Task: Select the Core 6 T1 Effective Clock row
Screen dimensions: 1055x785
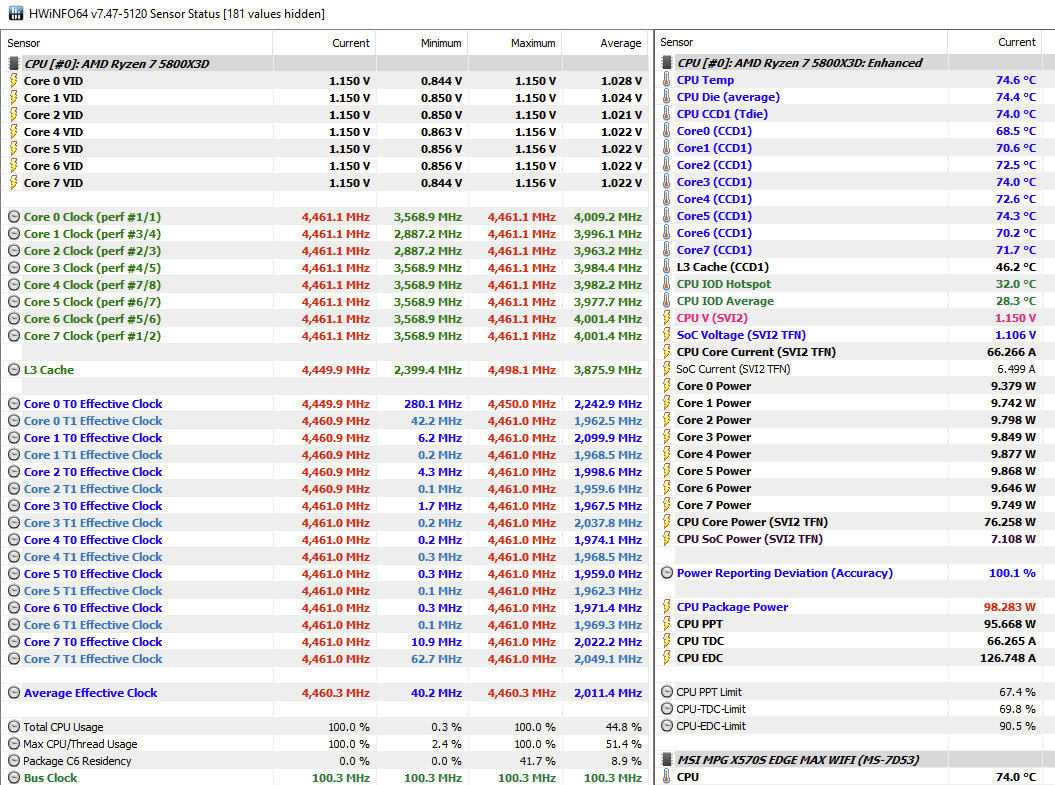Action: pyautogui.click(x=324, y=625)
